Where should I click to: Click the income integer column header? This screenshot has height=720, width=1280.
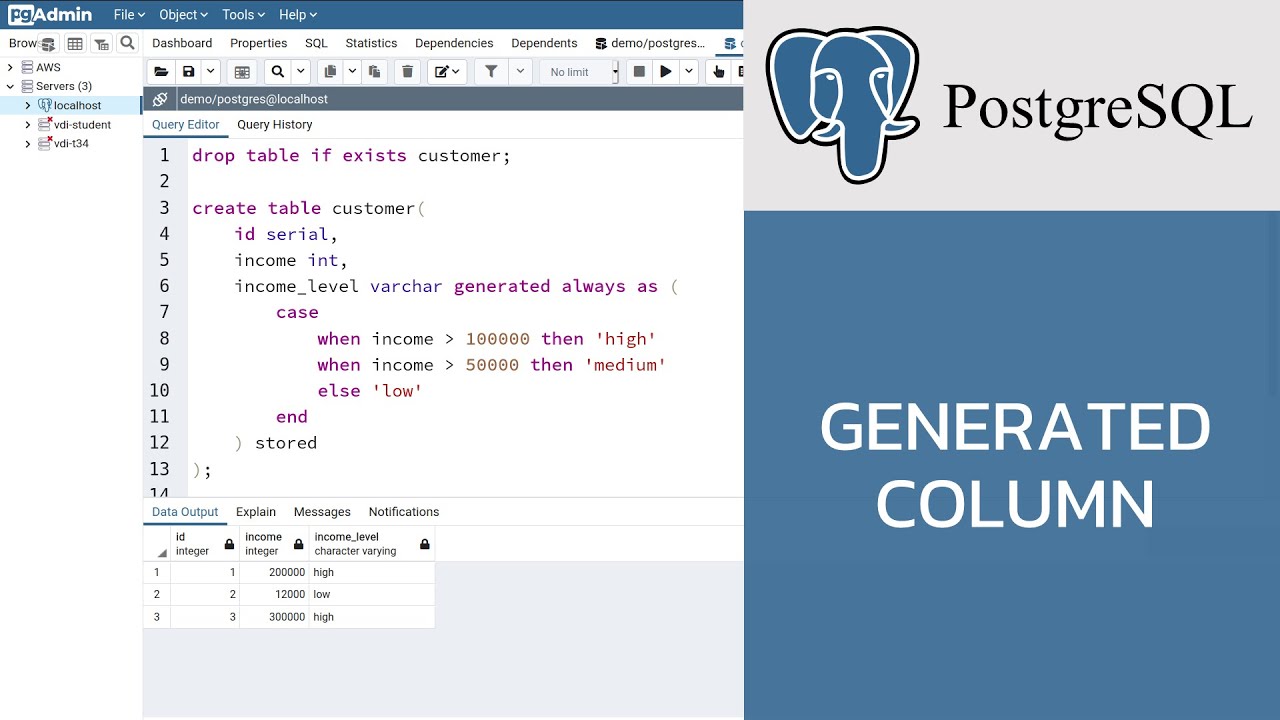[x=274, y=544]
